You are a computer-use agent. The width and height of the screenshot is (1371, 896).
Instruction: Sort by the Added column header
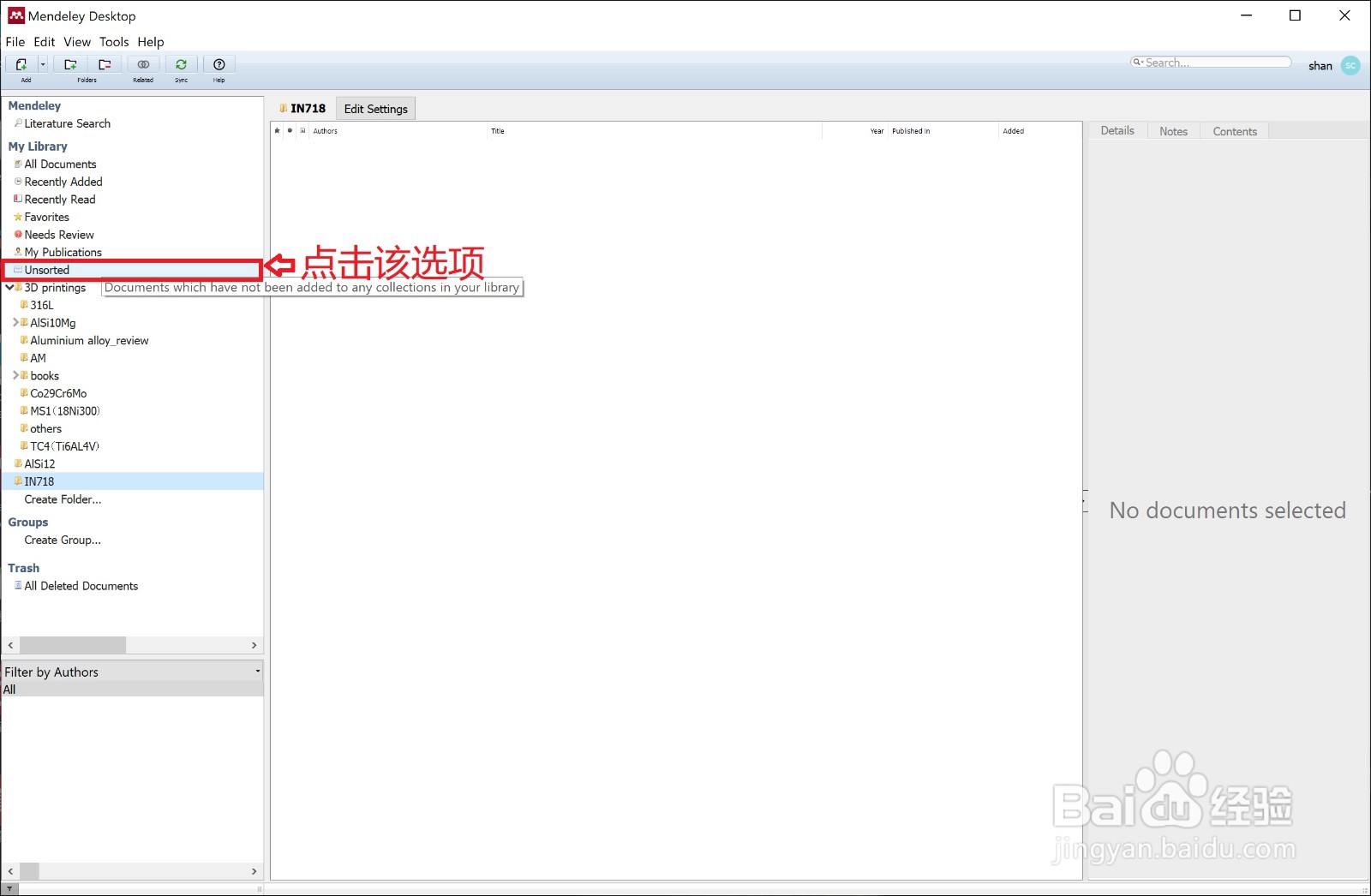click(x=1040, y=131)
